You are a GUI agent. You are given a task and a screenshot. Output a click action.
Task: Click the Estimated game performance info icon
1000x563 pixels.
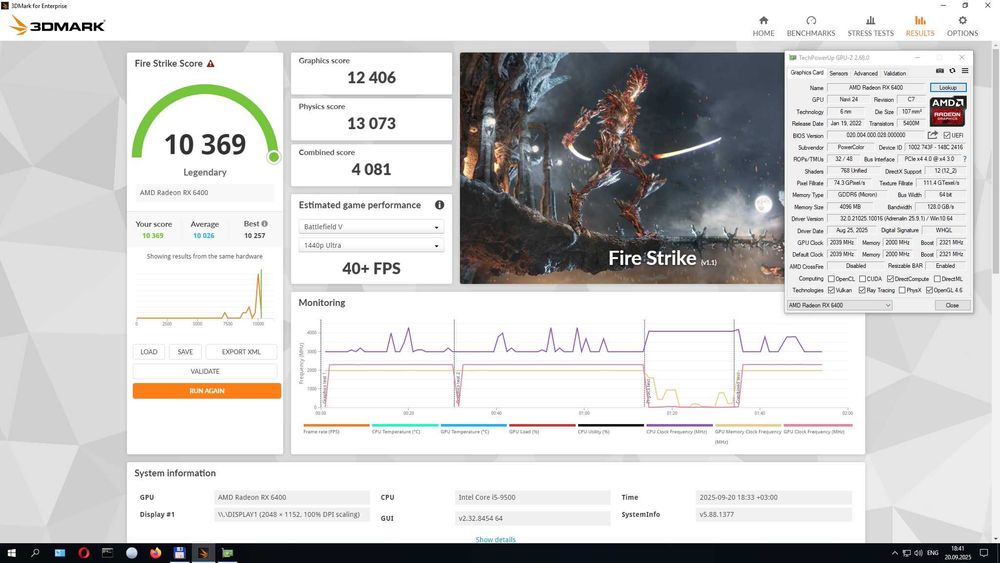[x=439, y=205]
